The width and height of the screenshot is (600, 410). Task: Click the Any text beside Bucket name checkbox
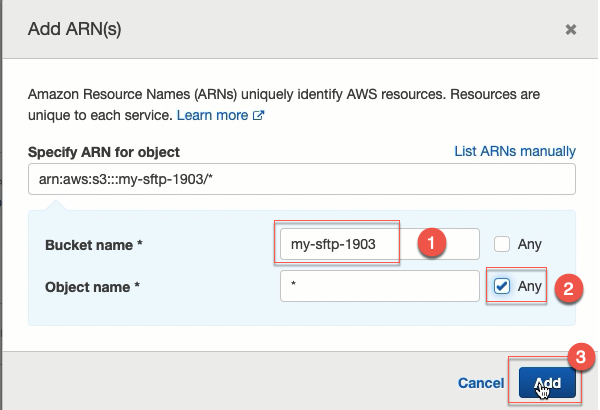(530, 244)
